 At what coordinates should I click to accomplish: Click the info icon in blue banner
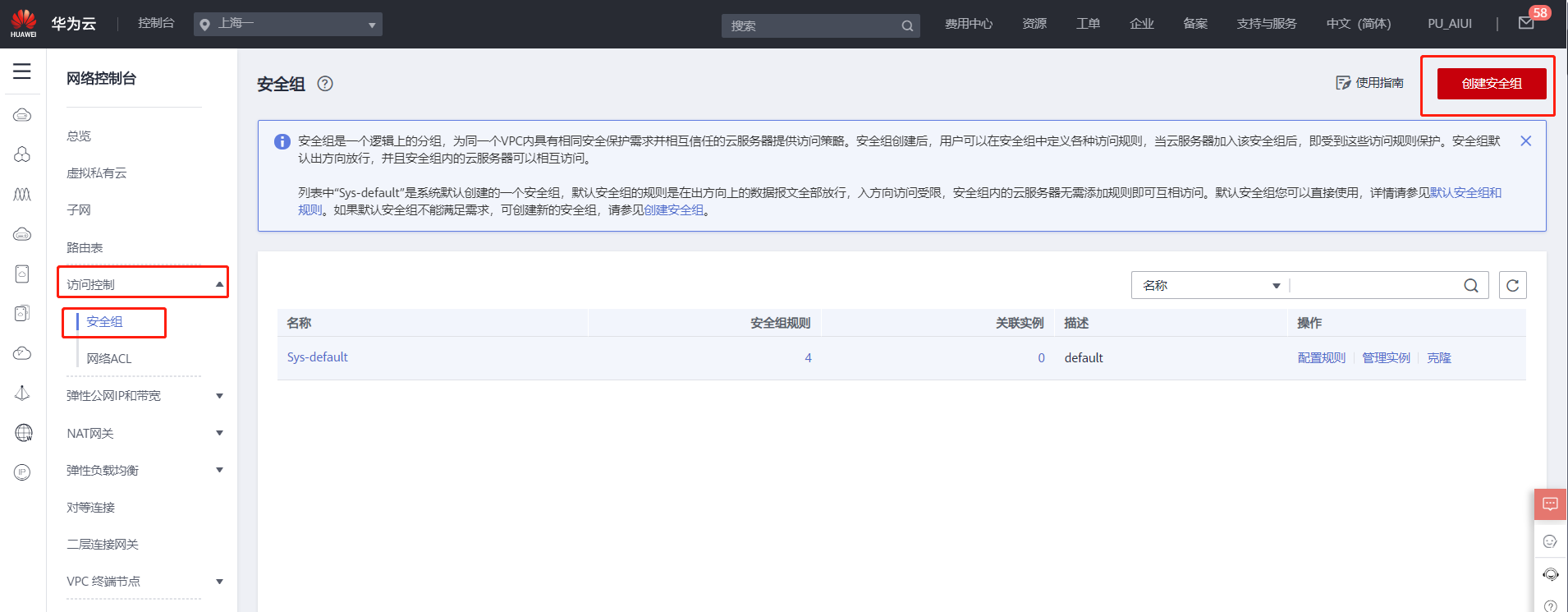[282, 141]
